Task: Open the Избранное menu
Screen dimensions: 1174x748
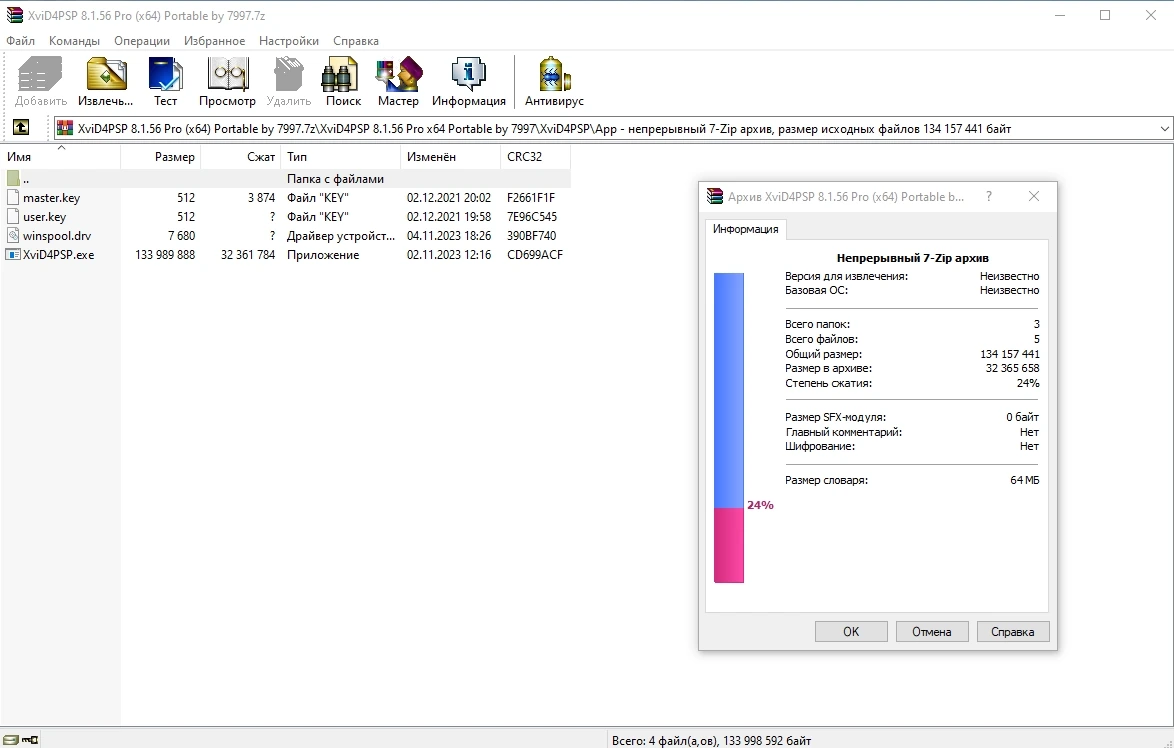Action: [214, 40]
